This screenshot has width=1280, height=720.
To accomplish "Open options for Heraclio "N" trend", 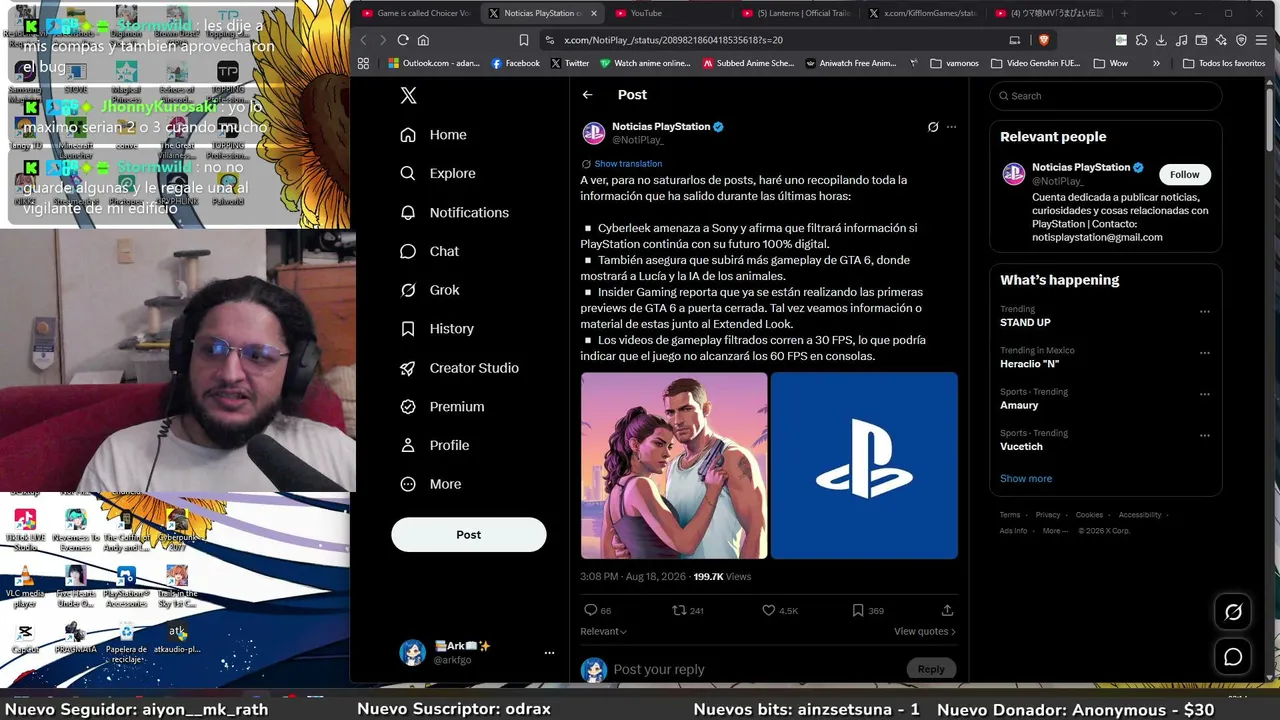I will point(1205,353).
